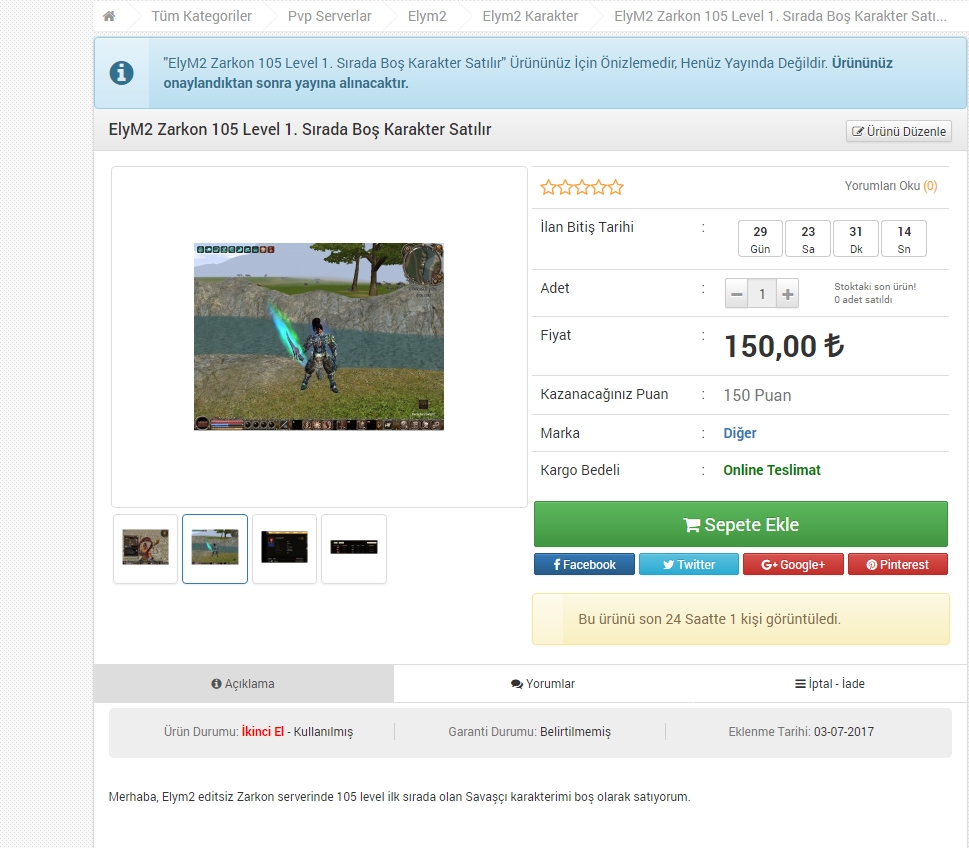
Task: Click the 150 Puan value
Action: click(757, 396)
